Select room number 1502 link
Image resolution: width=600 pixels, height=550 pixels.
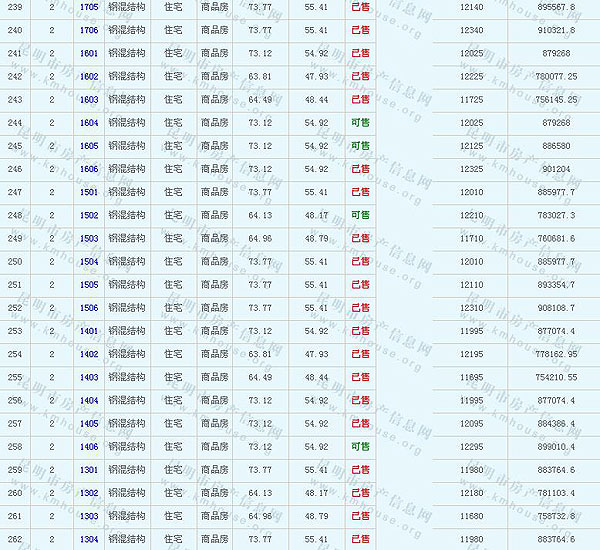click(89, 216)
